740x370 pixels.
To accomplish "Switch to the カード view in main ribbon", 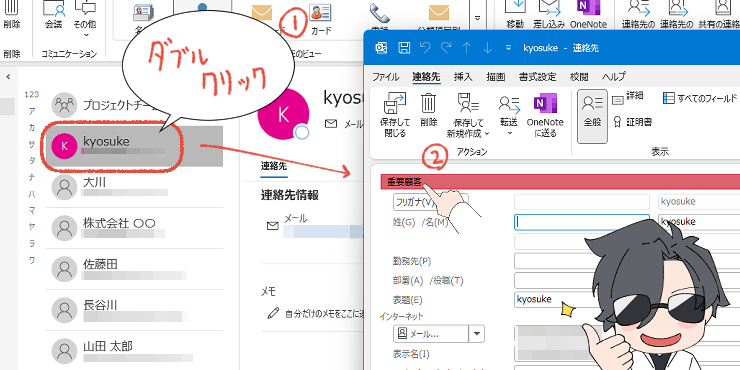I will pyautogui.click(x=321, y=20).
